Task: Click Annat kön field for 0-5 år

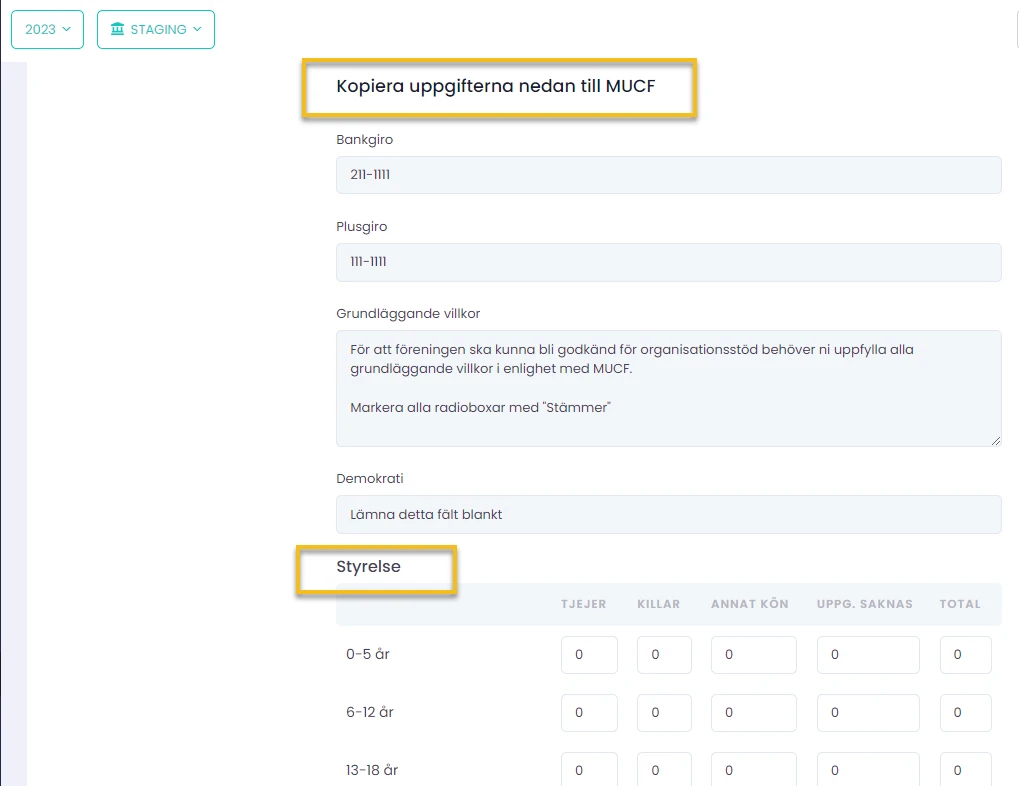Action: coord(753,655)
